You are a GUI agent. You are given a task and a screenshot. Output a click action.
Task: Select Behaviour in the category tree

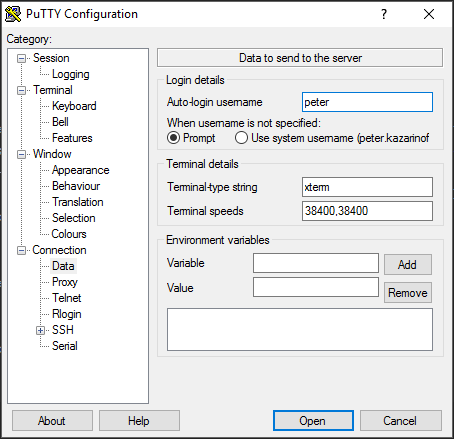76,186
